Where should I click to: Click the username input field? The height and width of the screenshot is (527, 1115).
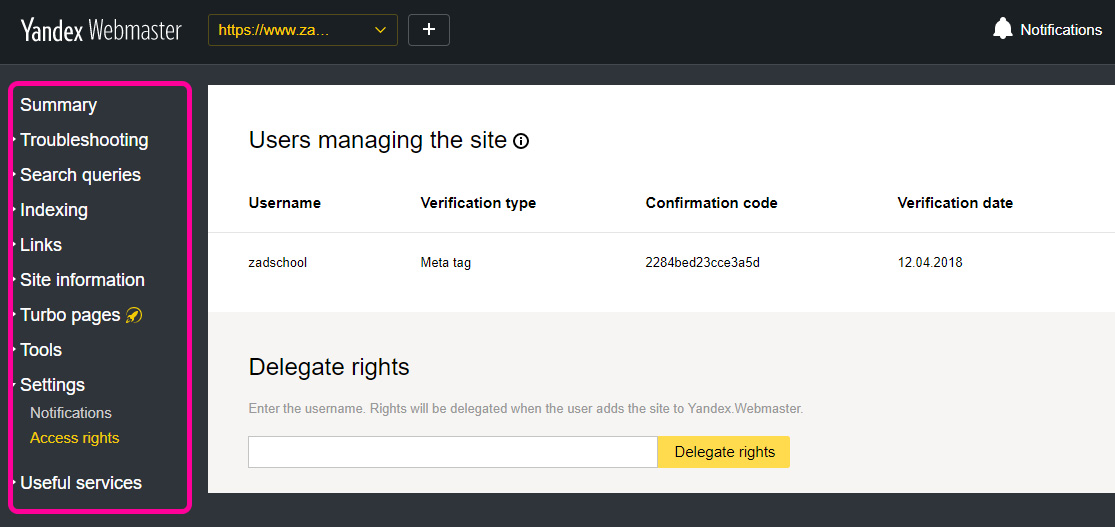click(x=453, y=452)
